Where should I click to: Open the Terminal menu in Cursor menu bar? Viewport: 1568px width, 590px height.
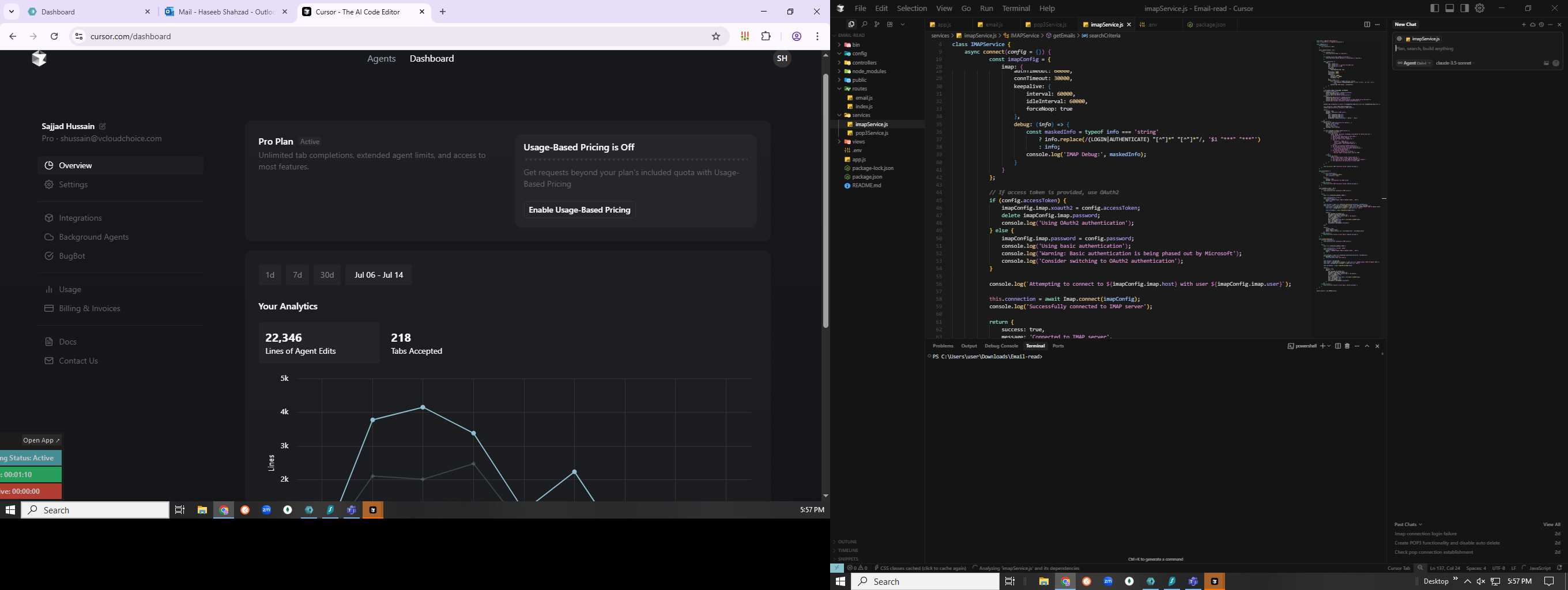coord(1016,8)
